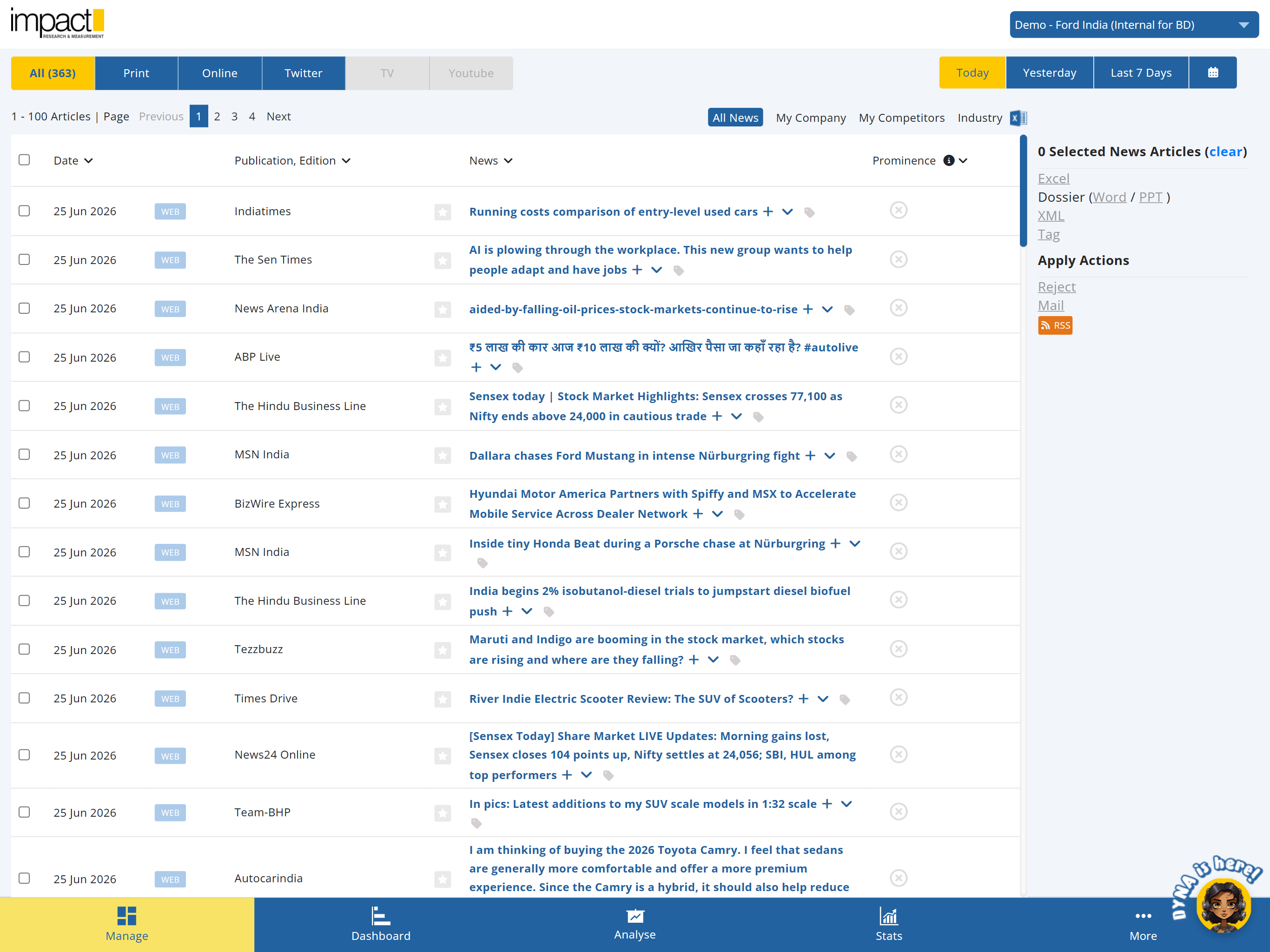Open Stats from bottom navigation
The width and height of the screenshot is (1270, 952).
click(889, 925)
